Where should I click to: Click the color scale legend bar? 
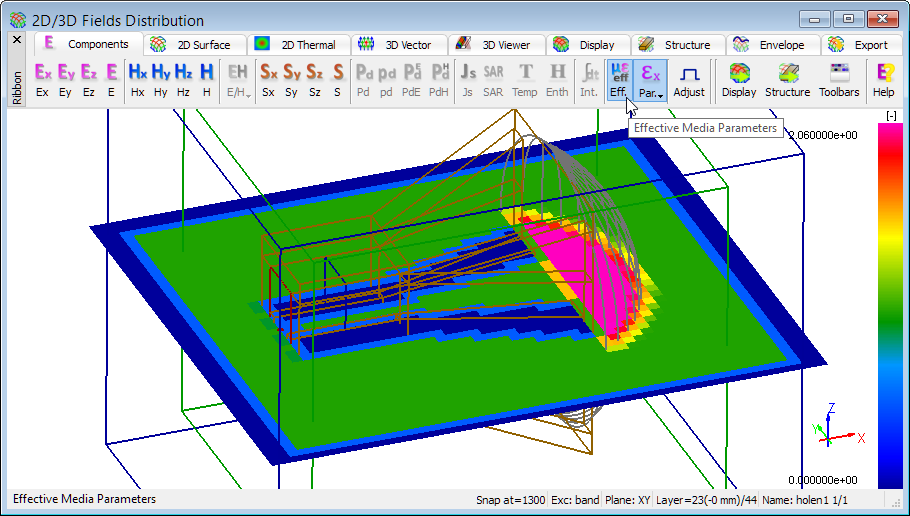pyautogui.click(x=889, y=300)
